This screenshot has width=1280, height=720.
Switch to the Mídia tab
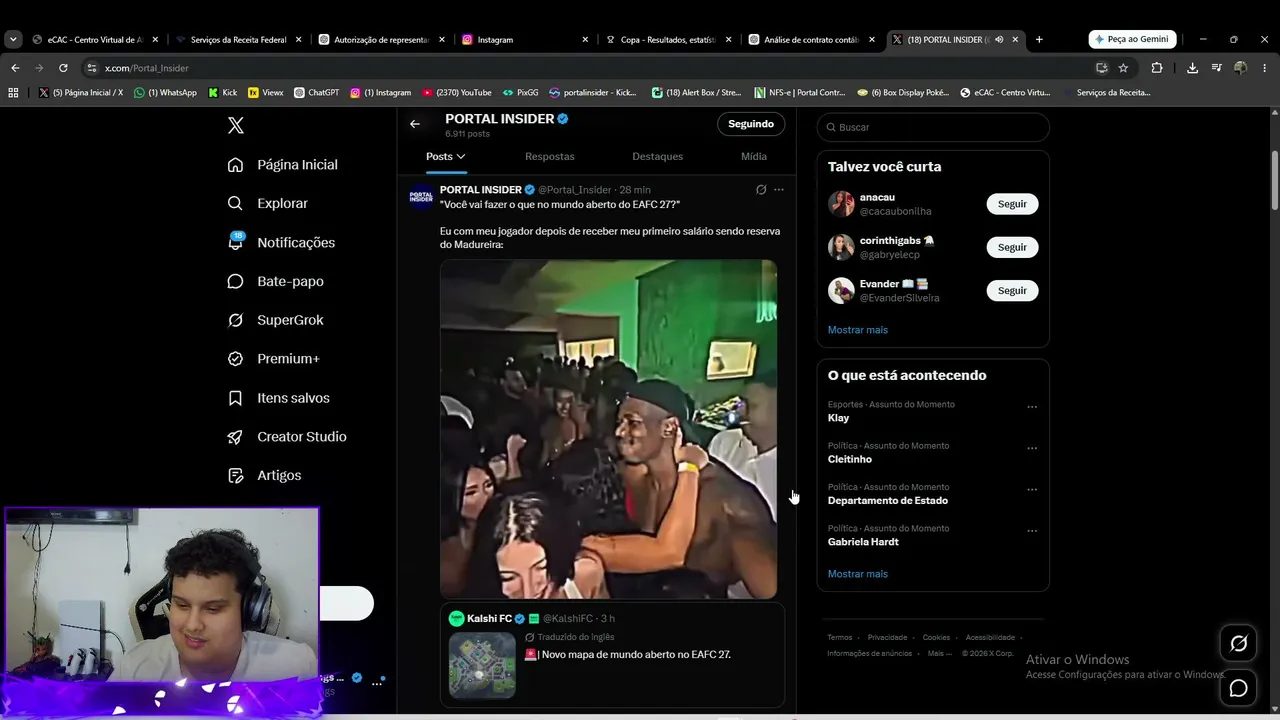[x=754, y=157]
